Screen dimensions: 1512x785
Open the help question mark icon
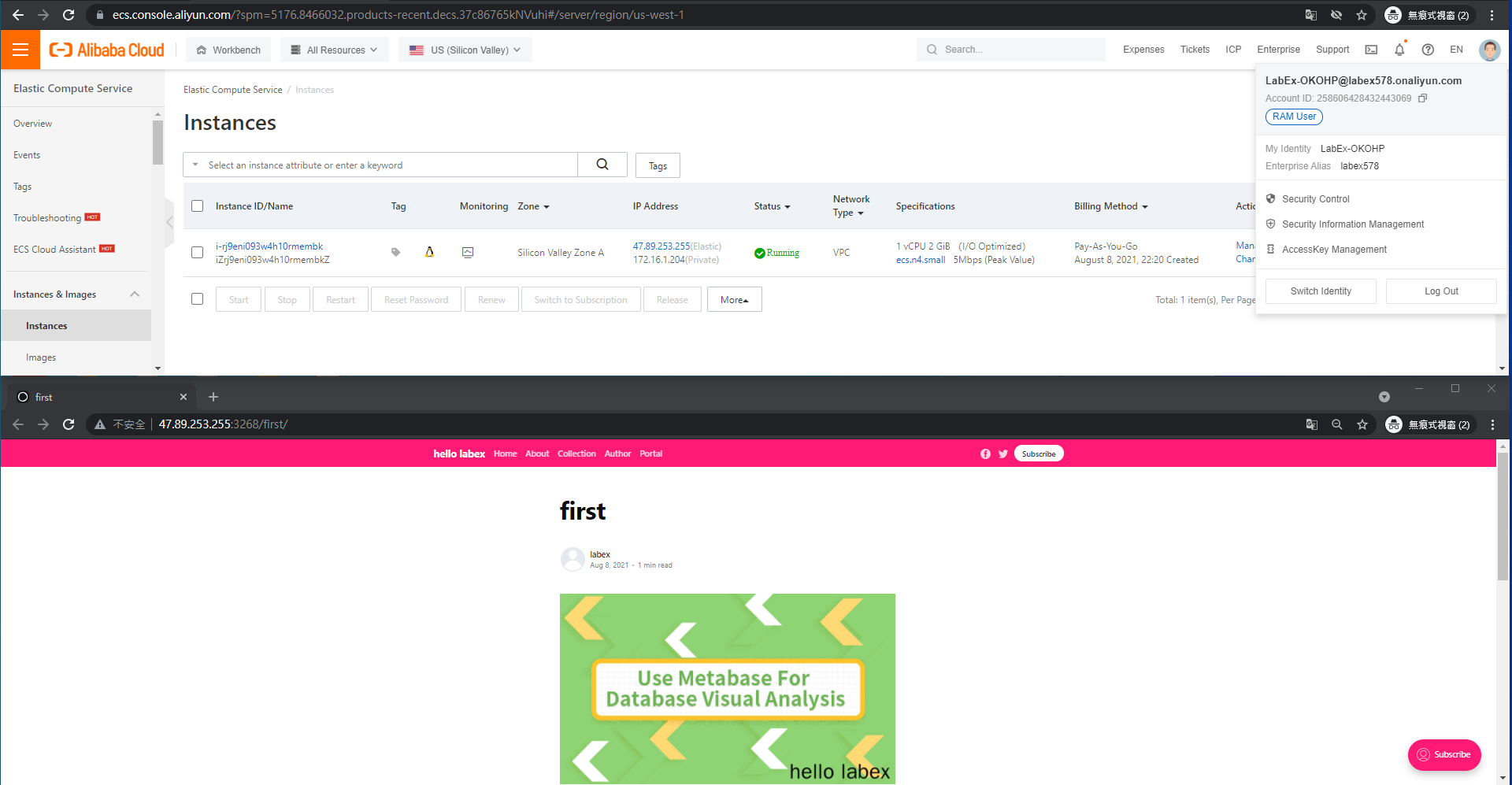click(x=1428, y=50)
